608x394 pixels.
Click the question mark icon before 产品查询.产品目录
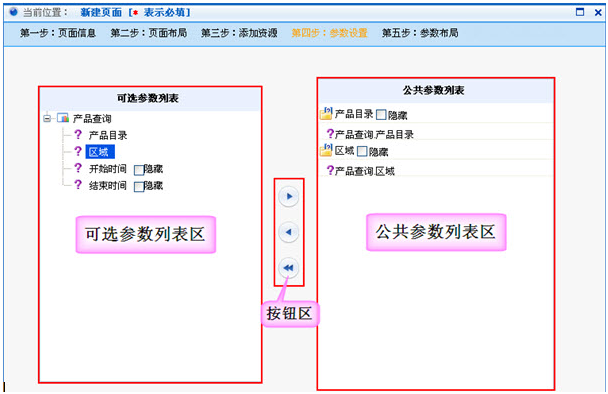330,134
